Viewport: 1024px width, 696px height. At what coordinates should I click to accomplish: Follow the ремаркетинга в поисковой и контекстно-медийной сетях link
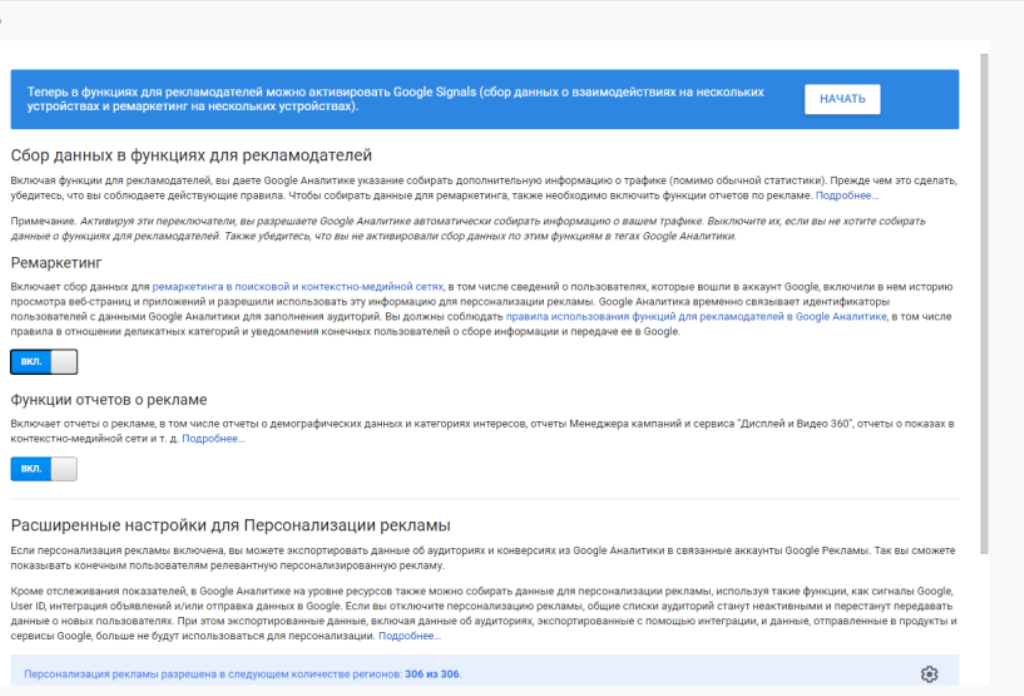tap(297, 286)
